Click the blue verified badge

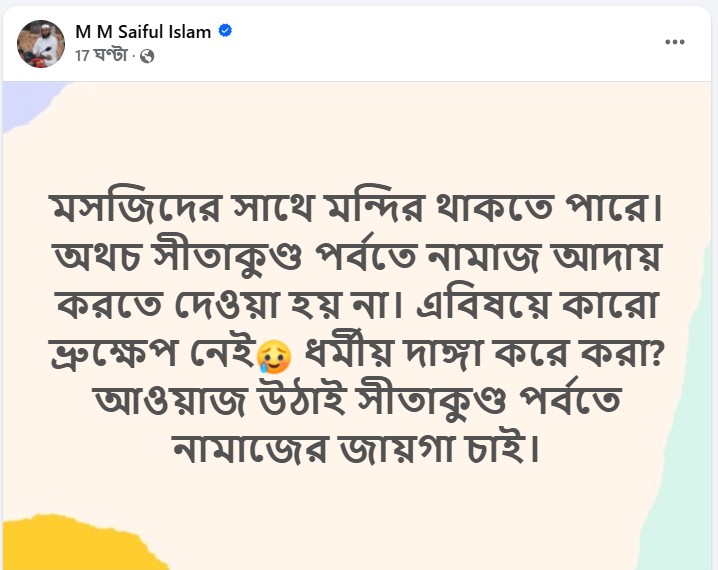(x=226, y=31)
